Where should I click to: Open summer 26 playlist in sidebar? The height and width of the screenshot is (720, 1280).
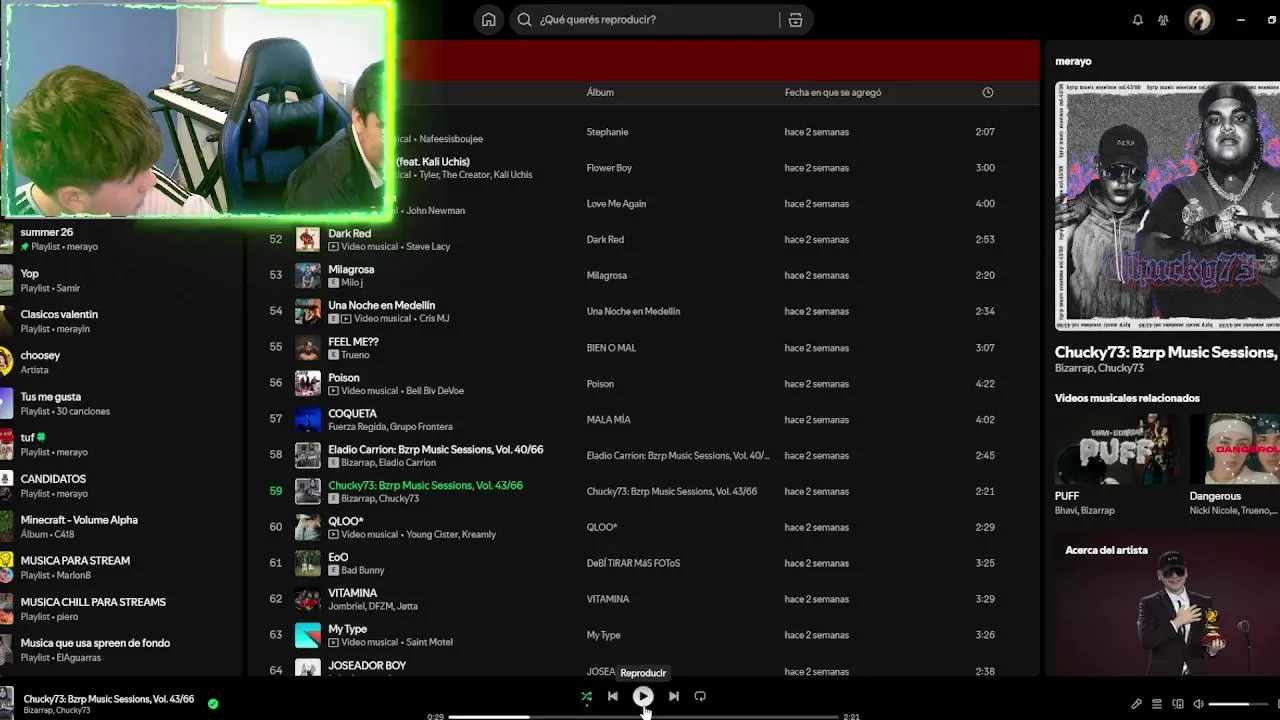(x=120, y=239)
